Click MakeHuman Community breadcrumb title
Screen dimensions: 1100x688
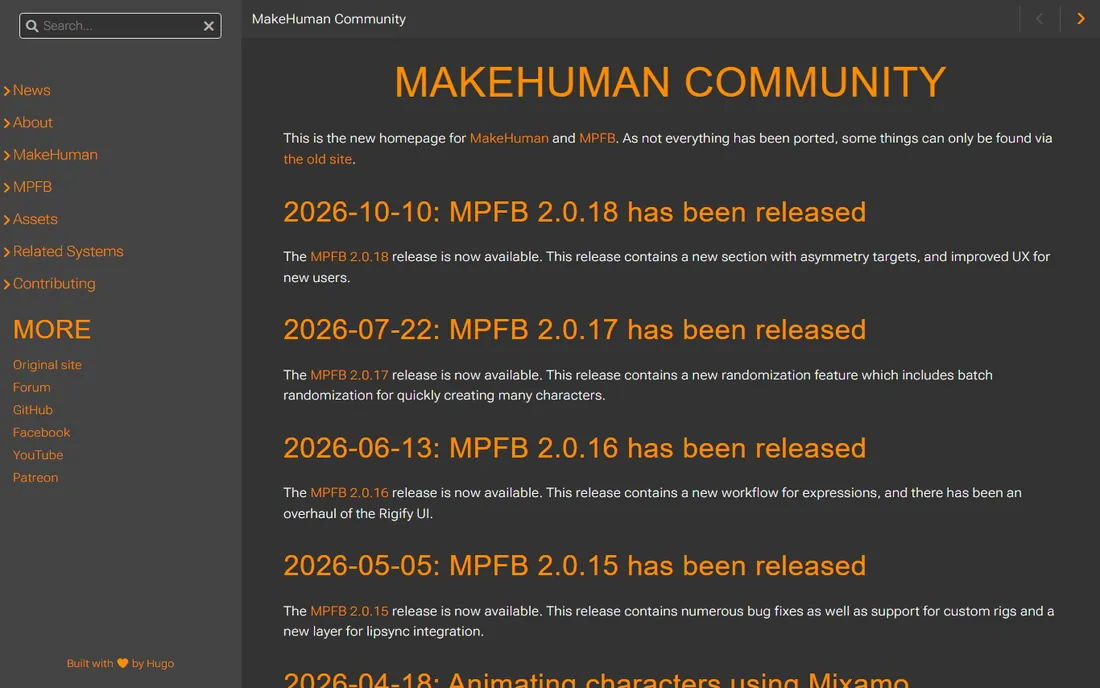(x=328, y=19)
